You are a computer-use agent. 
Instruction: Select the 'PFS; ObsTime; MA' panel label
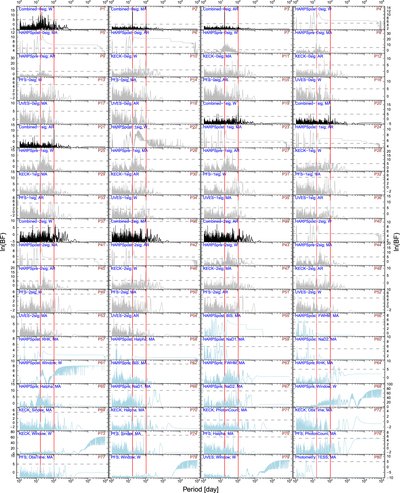pyautogui.click(x=36, y=457)
